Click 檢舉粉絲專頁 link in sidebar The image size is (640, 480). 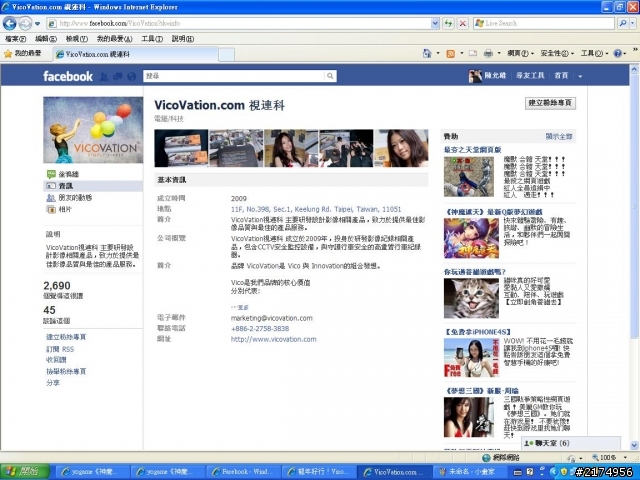click(x=66, y=371)
